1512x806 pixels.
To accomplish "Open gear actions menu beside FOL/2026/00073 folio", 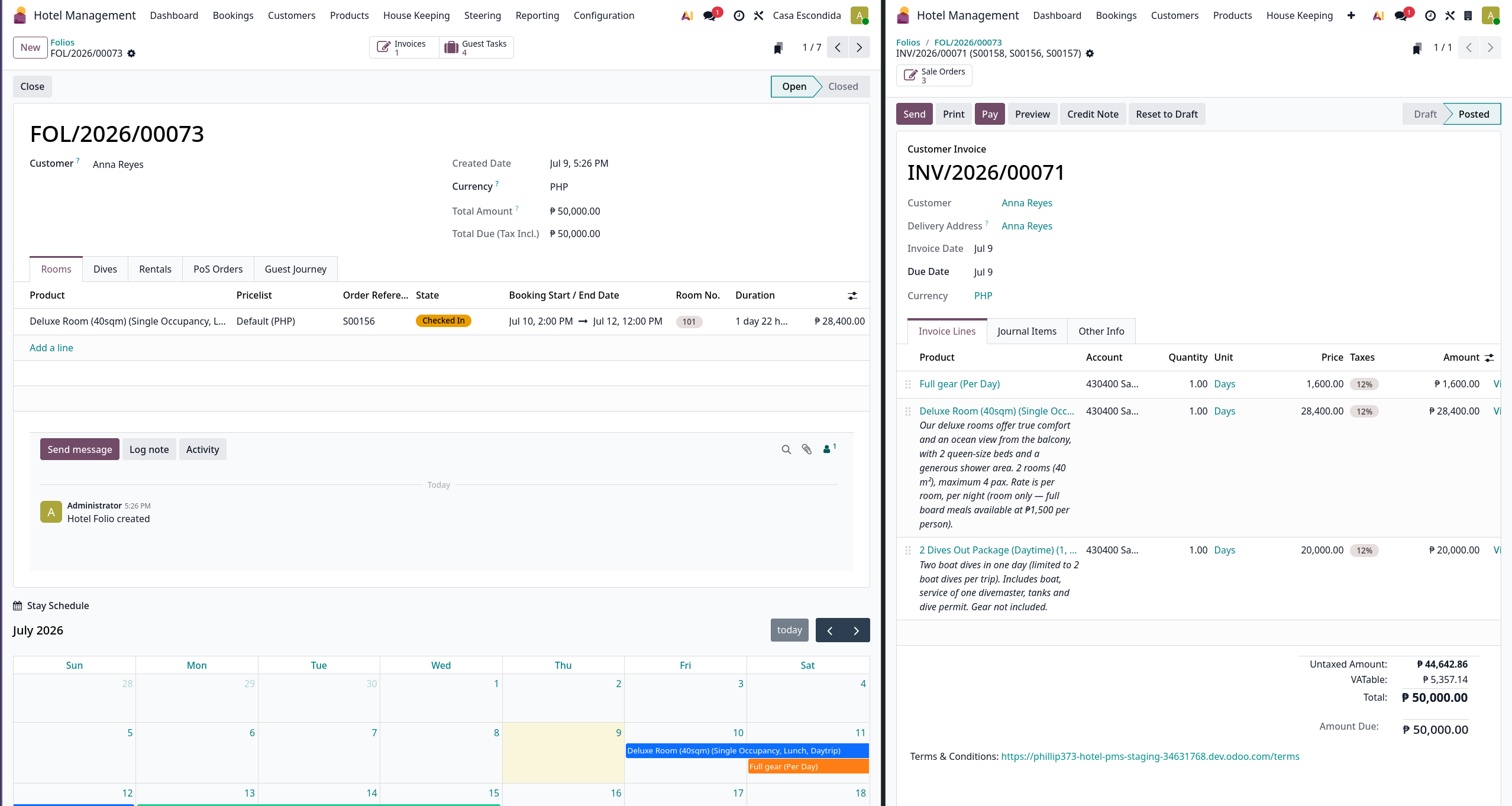I will 131,53.
